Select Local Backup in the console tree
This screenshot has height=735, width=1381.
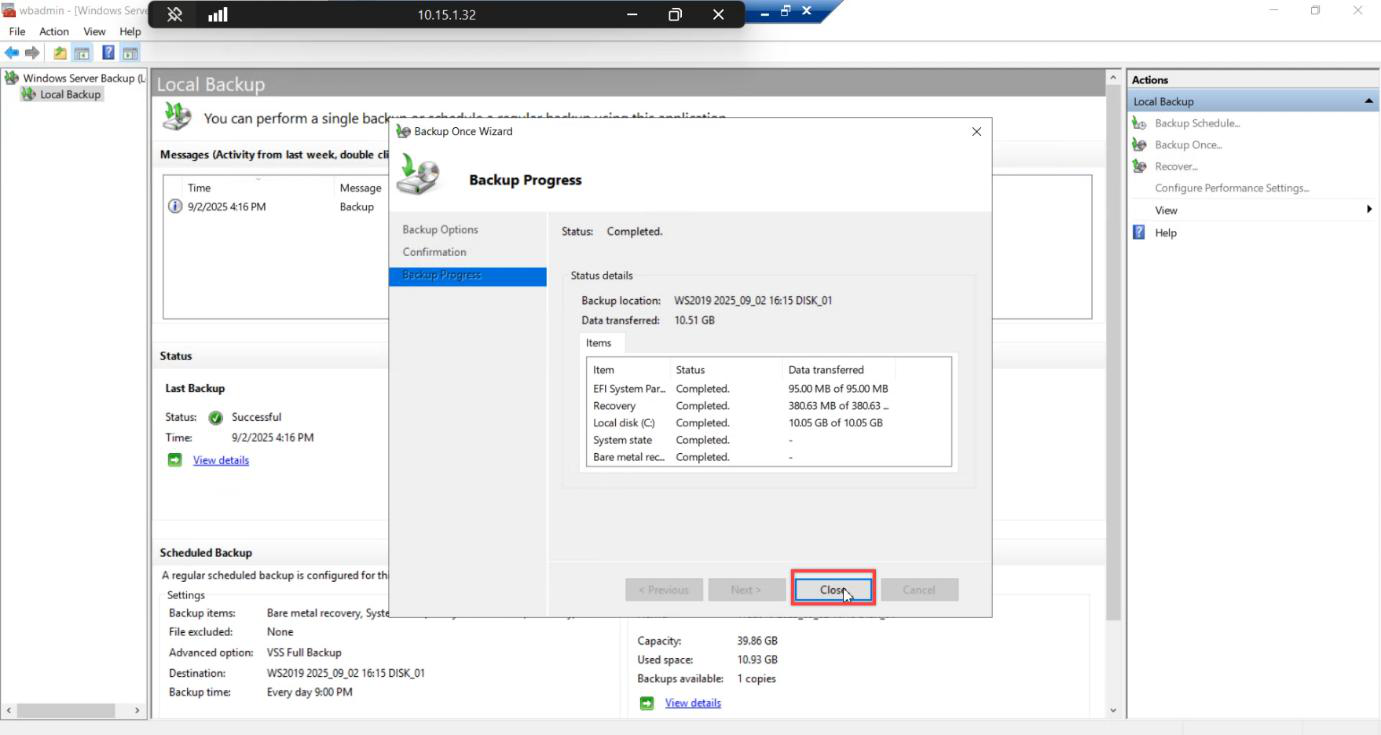coord(70,94)
